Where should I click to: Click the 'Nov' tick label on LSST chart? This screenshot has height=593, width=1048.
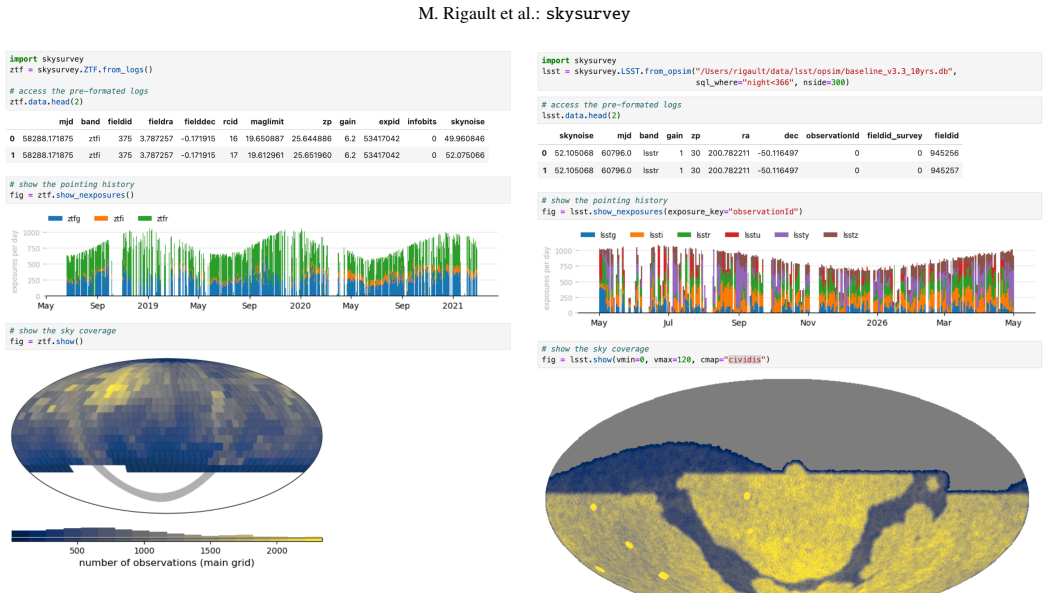808,322
